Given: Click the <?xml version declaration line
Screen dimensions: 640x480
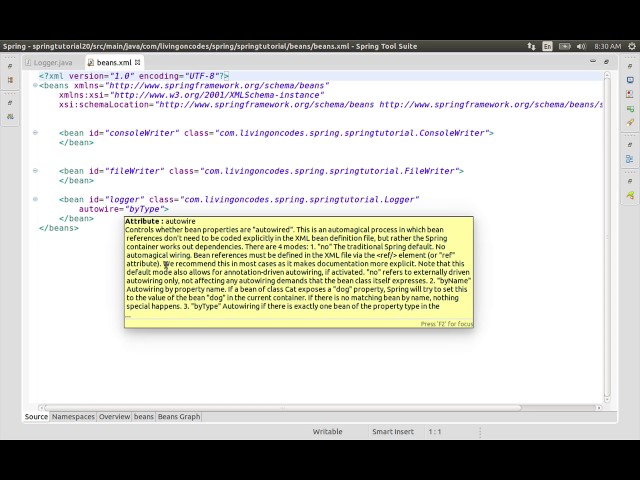Looking at the screenshot, I should click(x=134, y=76).
